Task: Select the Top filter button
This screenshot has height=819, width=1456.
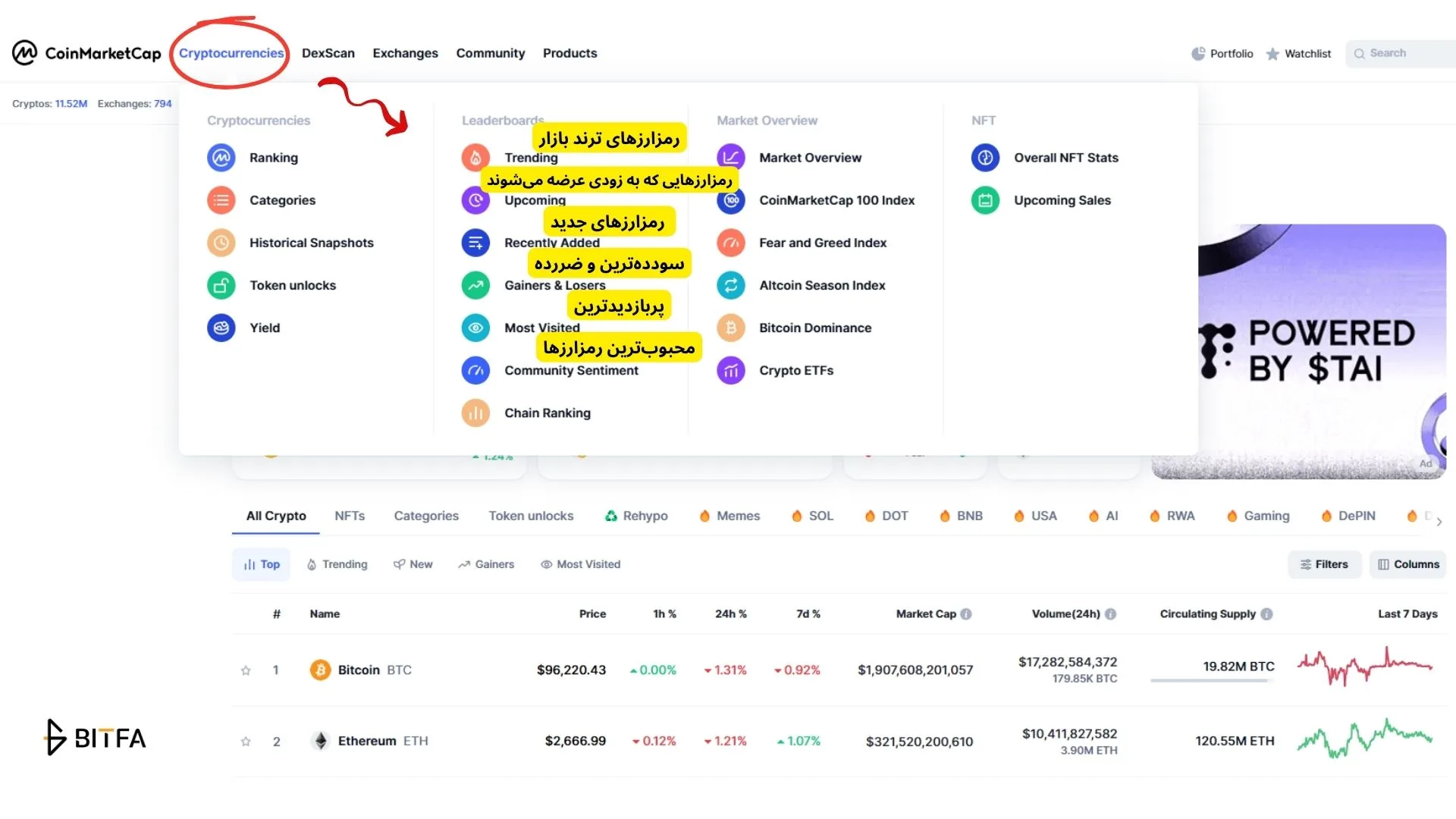Action: tap(261, 564)
